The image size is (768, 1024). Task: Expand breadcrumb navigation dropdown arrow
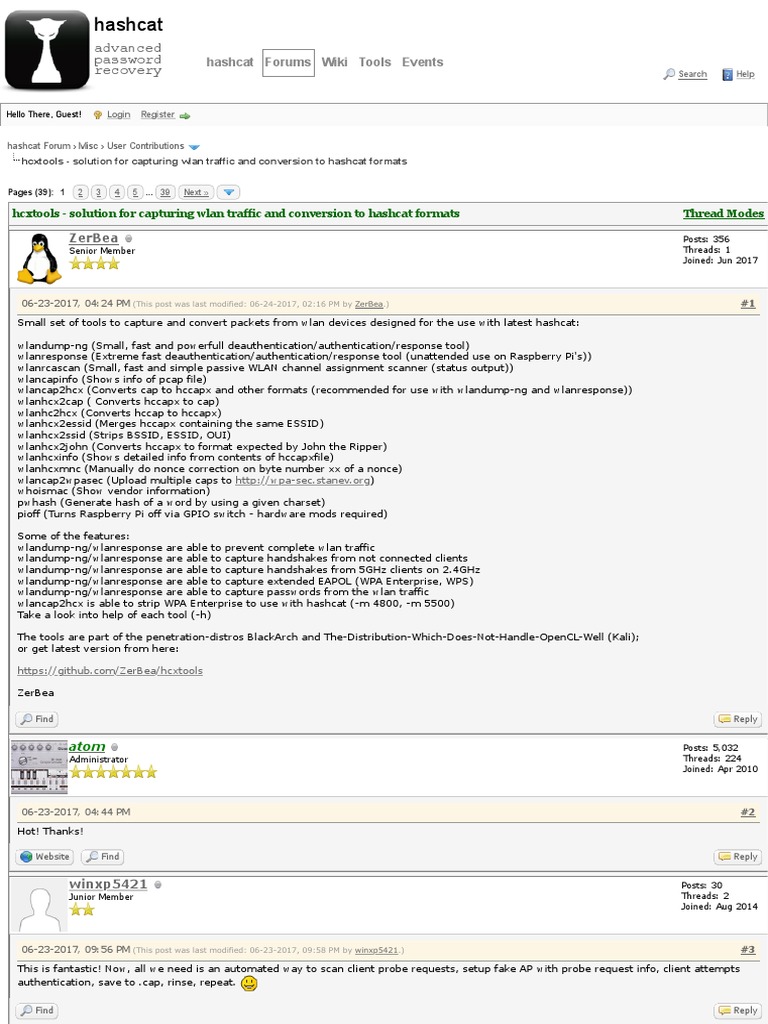[194, 147]
